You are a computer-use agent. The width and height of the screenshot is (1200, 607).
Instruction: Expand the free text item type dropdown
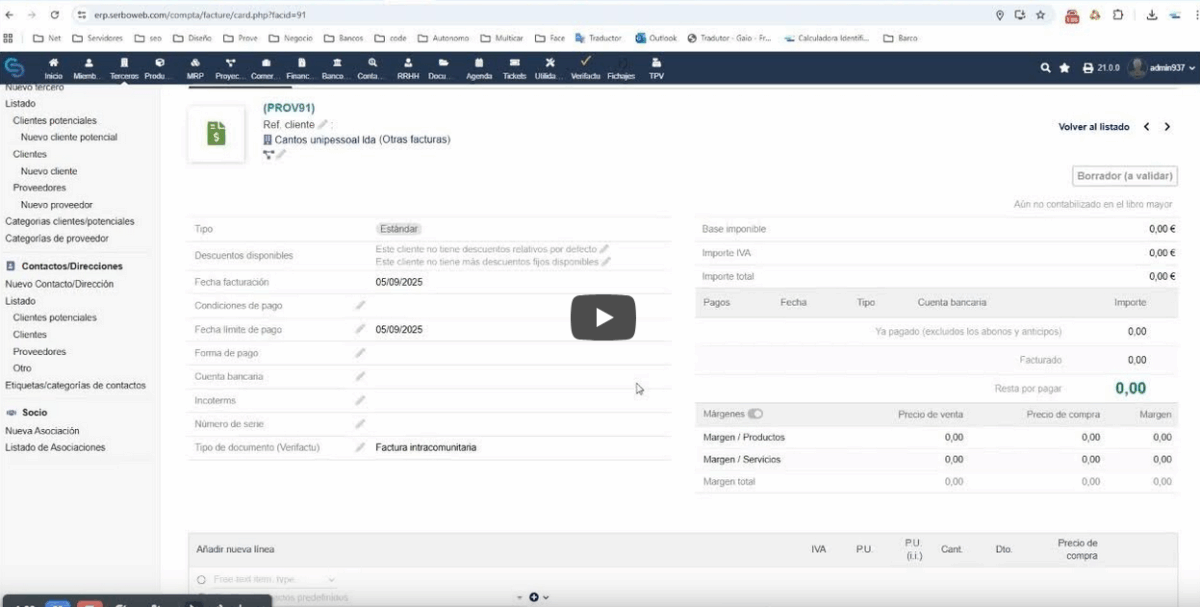pyautogui.click(x=331, y=580)
